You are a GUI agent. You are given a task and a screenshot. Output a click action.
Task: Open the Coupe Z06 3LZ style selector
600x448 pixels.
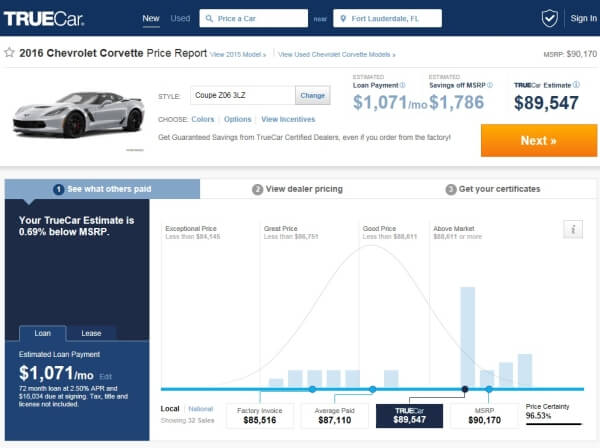pyautogui.click(x=243, y=95)
